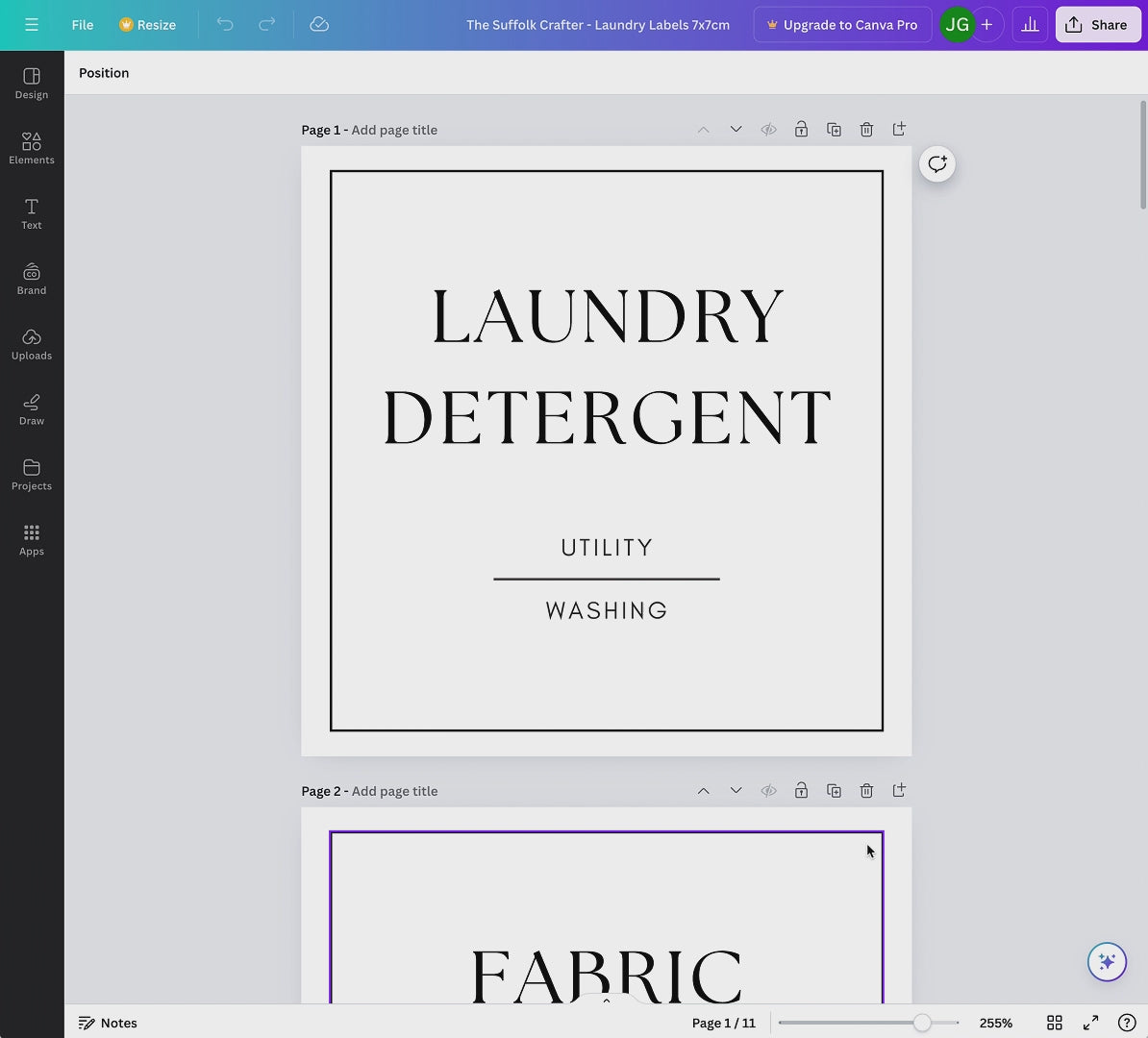This screenshot has width=1148, height=1038.
Task: Undo the last action
Action: coord(225,25)
